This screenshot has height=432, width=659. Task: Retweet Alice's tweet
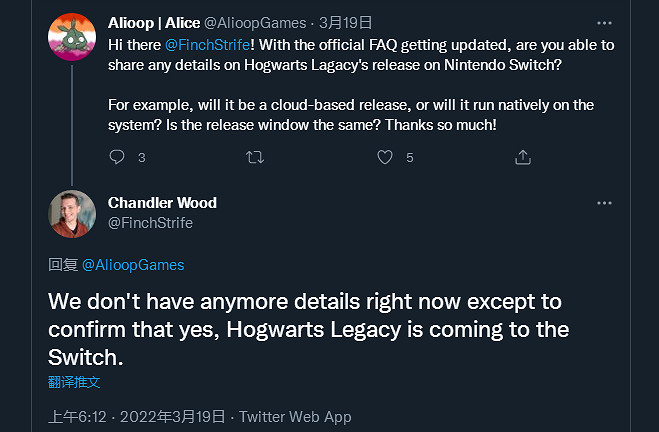pos(255,157)
